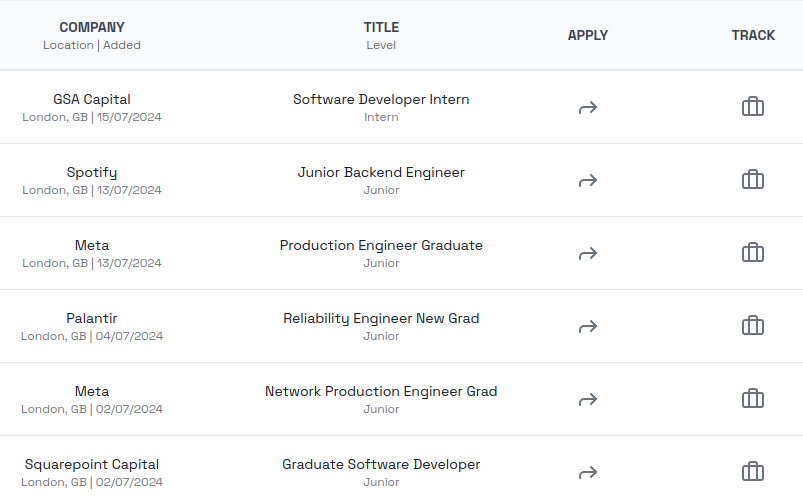803x504 pixels.
Task: Select the Palantir company name
Action: (x=92, y=319)
